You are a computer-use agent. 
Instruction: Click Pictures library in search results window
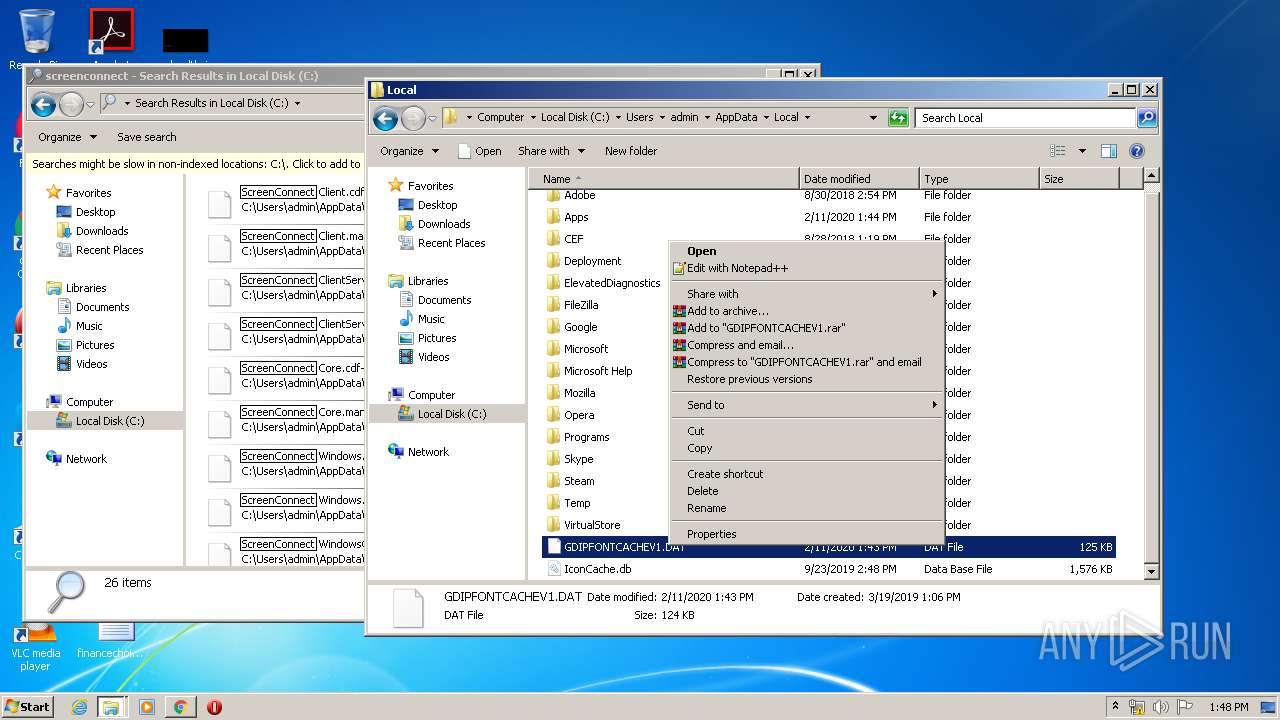pos(95,345)
